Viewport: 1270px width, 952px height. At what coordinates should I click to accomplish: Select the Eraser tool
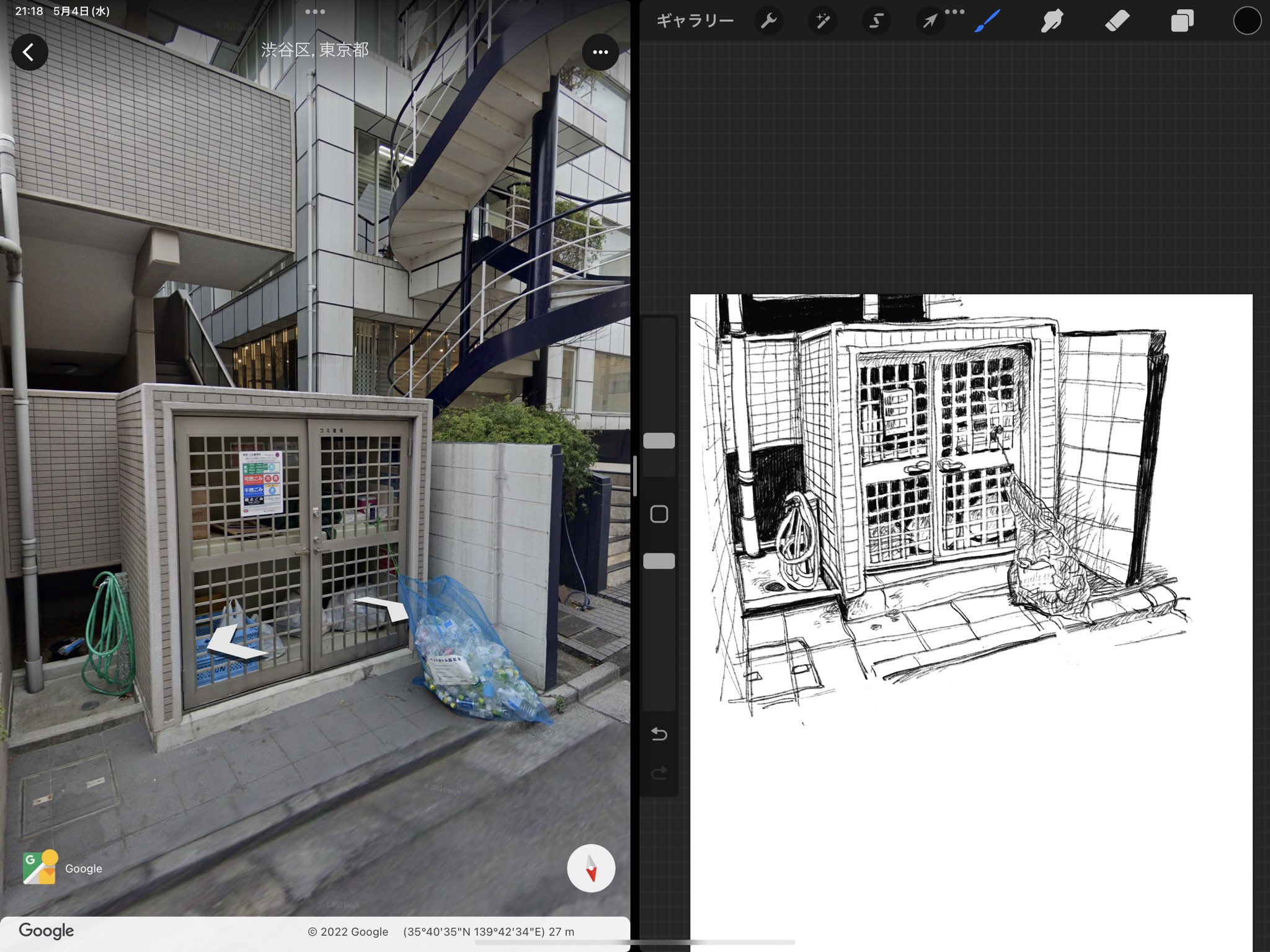1117,21
